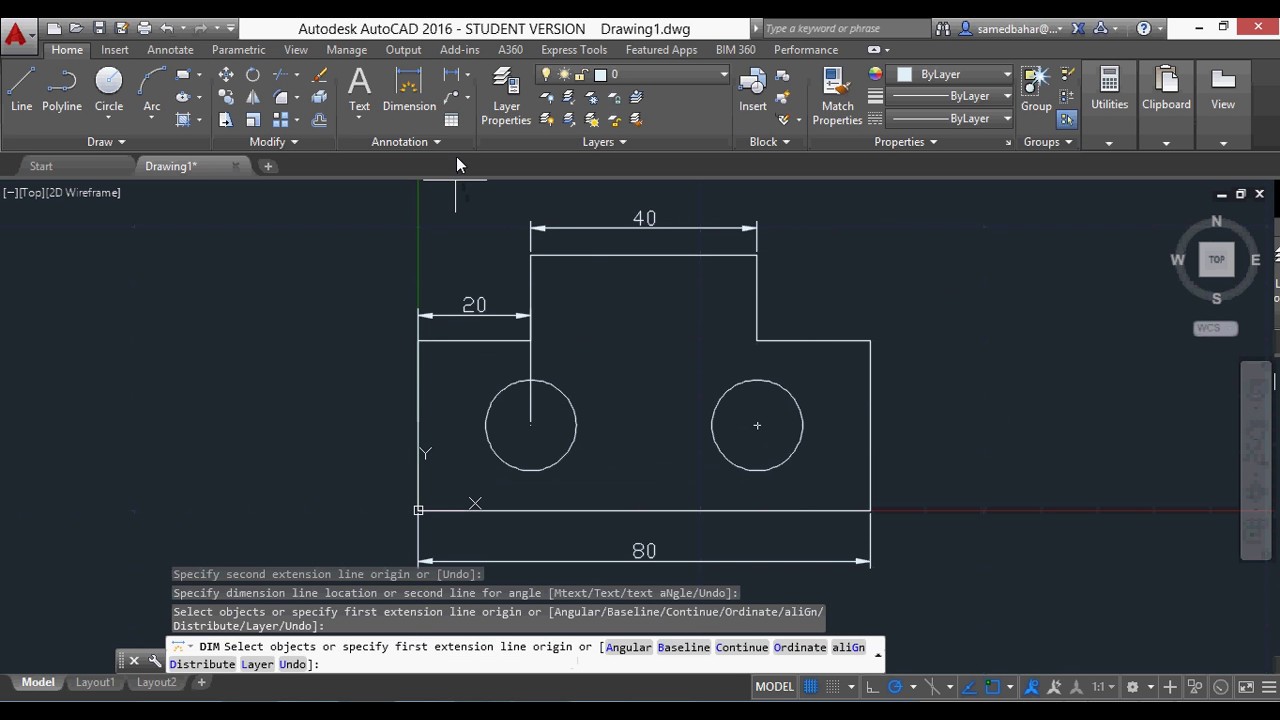Viewport: 1280px width, 720px height.
Task: Click the TOP face of ViewCube
Action: (1216, 259)
